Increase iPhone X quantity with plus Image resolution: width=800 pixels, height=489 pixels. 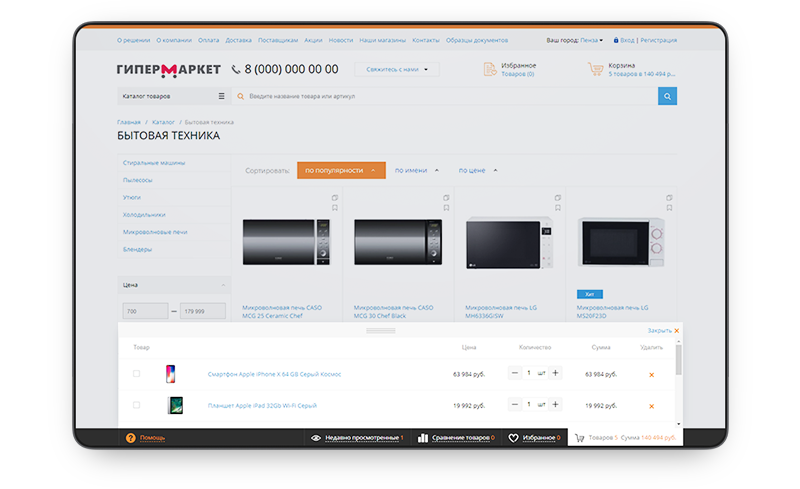coord(556,373)
